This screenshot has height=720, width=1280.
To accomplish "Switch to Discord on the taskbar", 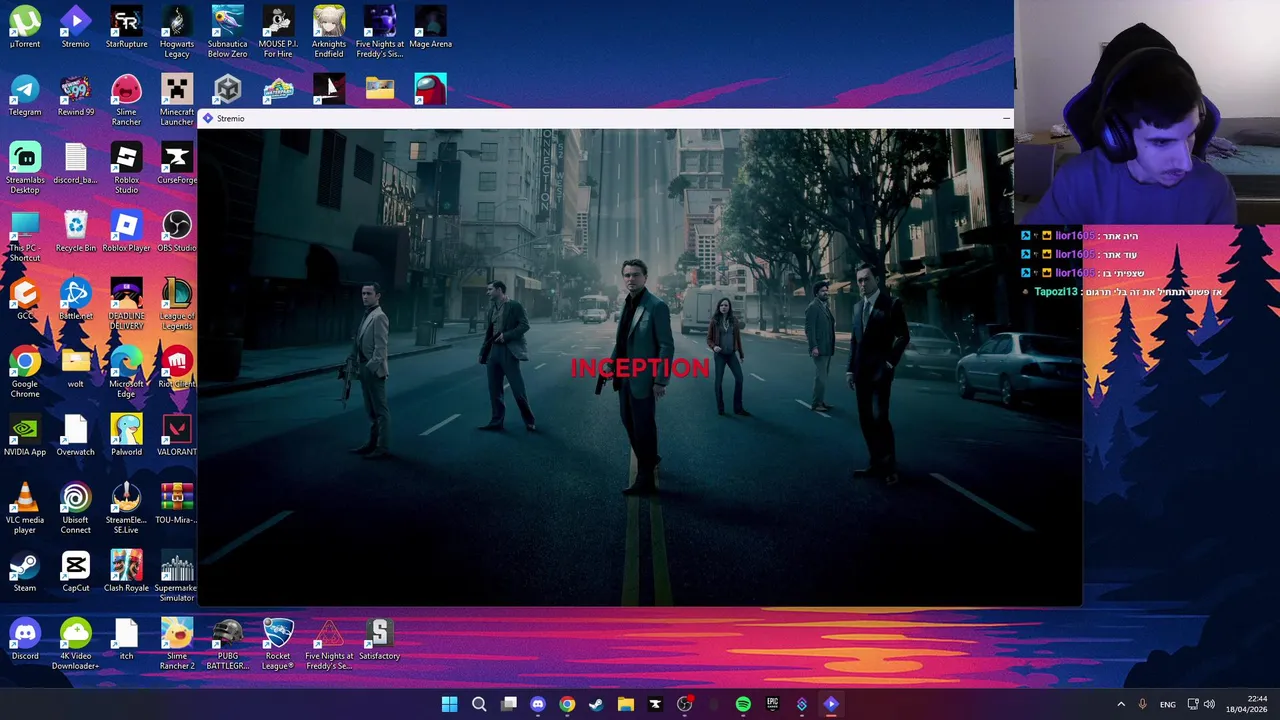I will click(x=538, y=704).
